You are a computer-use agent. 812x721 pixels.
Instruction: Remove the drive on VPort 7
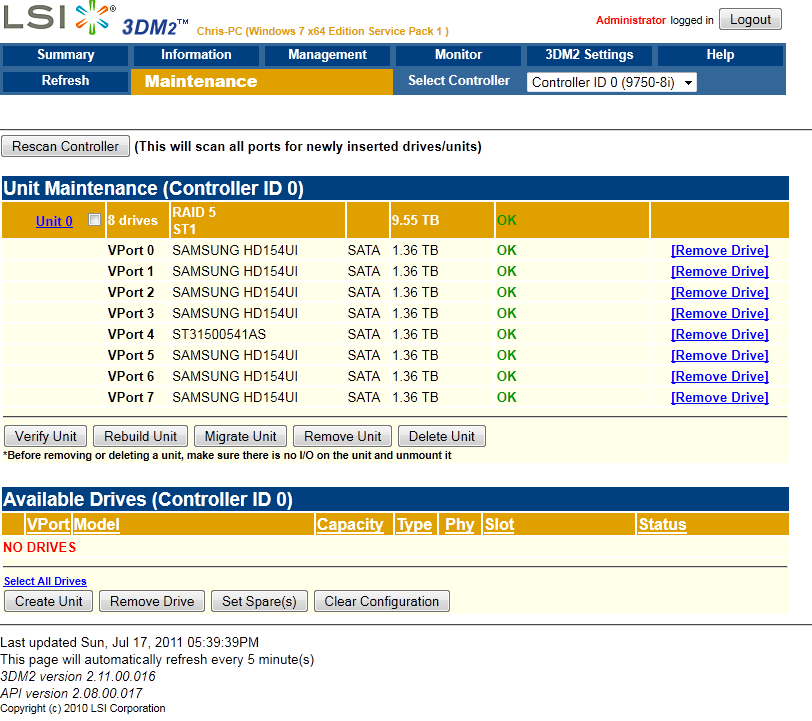(x=720, y=398)
